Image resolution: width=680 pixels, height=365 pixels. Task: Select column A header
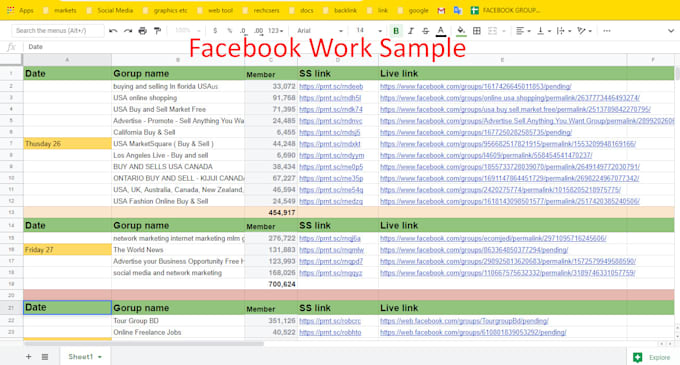[67, 60]
